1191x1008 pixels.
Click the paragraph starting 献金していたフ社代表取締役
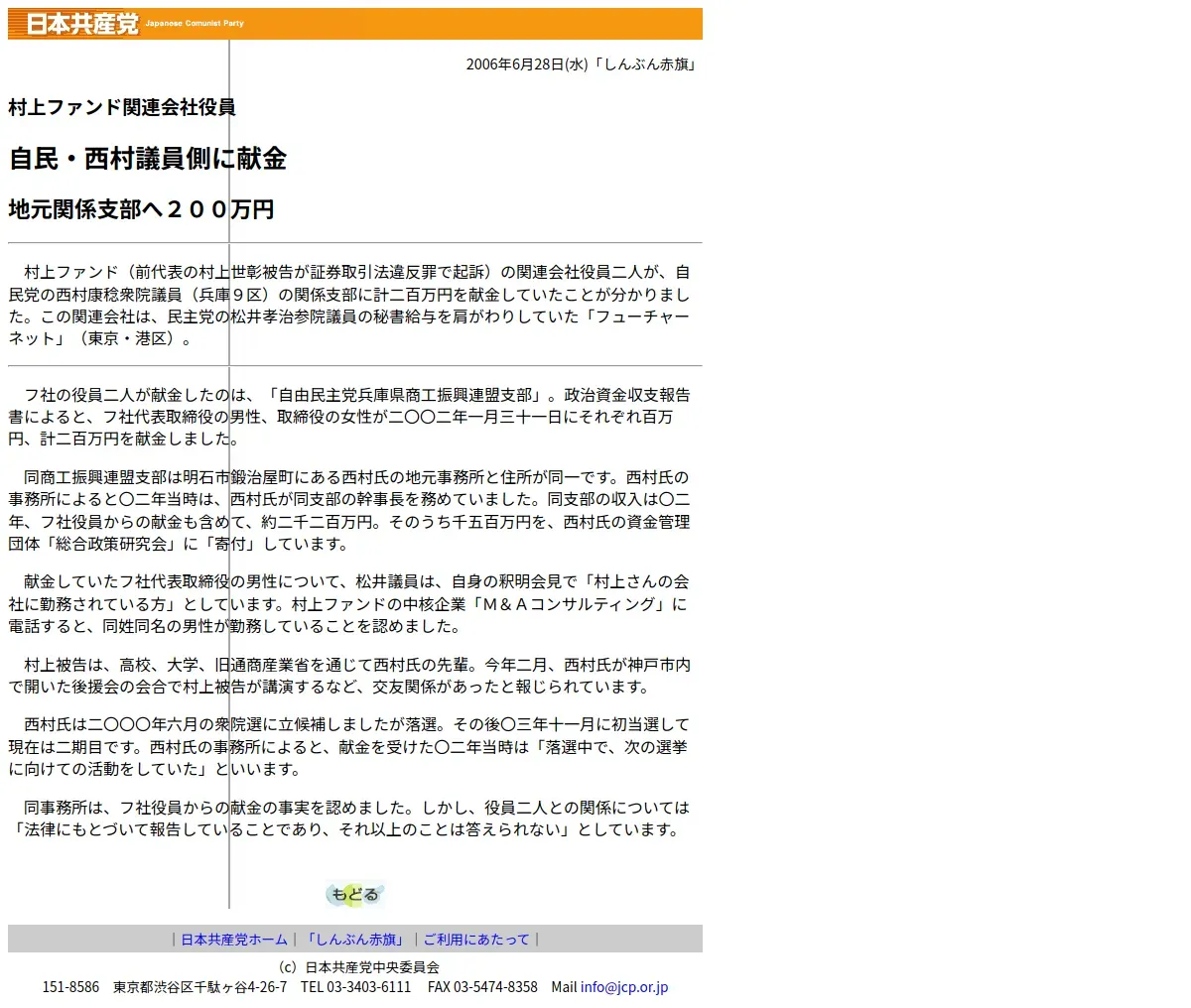[x=349, y=604]
